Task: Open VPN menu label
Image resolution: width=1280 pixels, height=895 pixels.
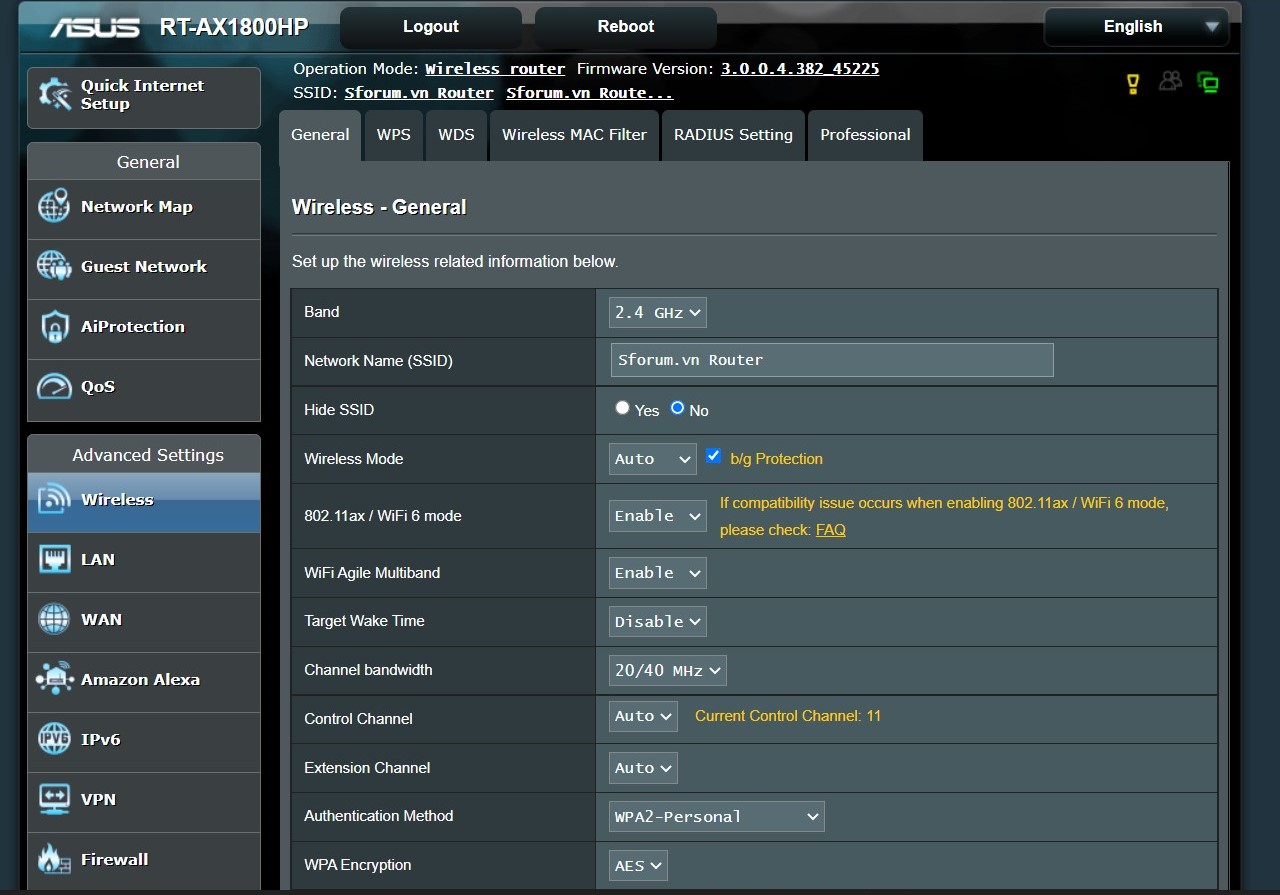Action: pos(98,799)
